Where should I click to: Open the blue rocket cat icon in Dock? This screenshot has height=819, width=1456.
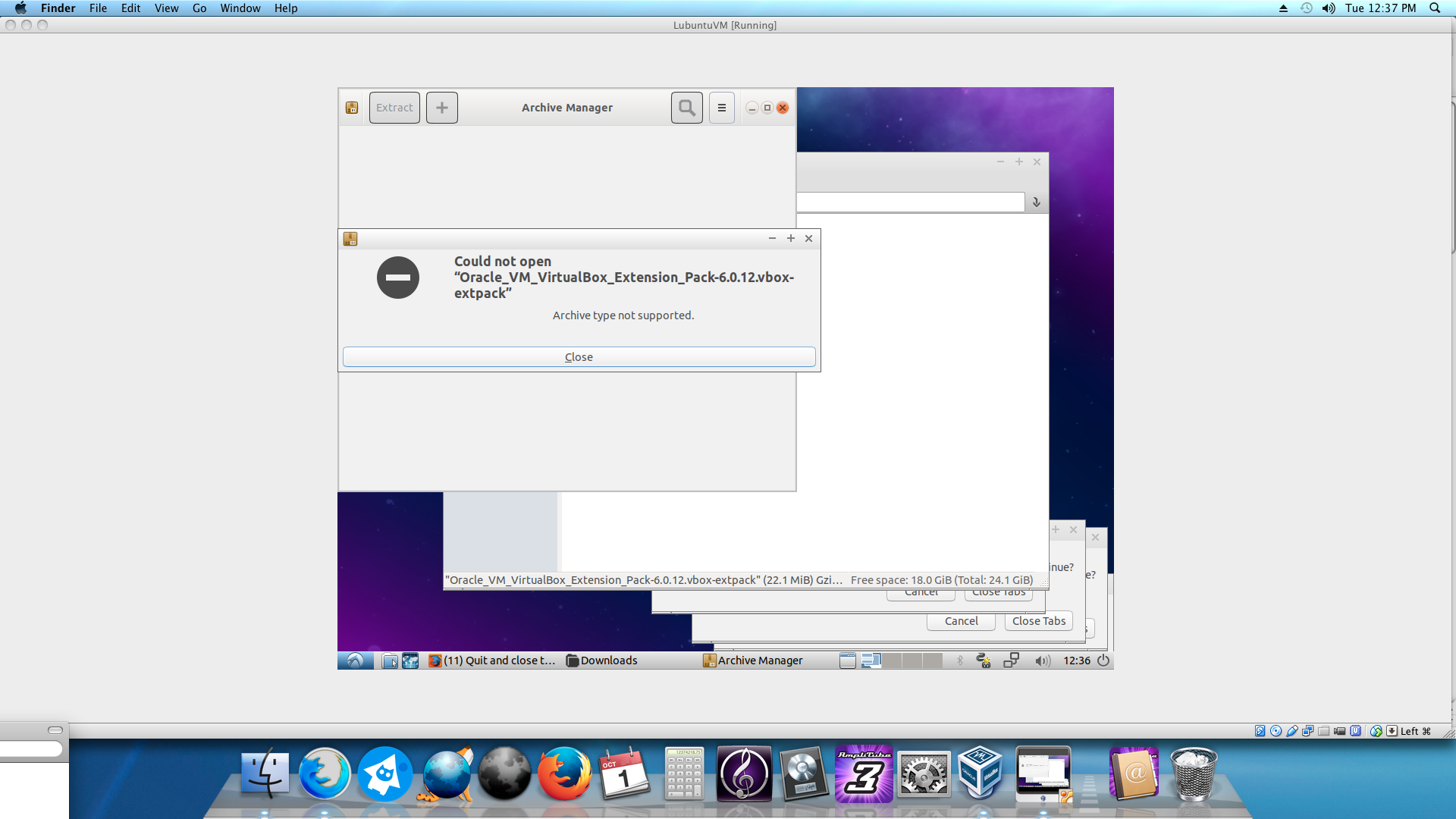384,774
